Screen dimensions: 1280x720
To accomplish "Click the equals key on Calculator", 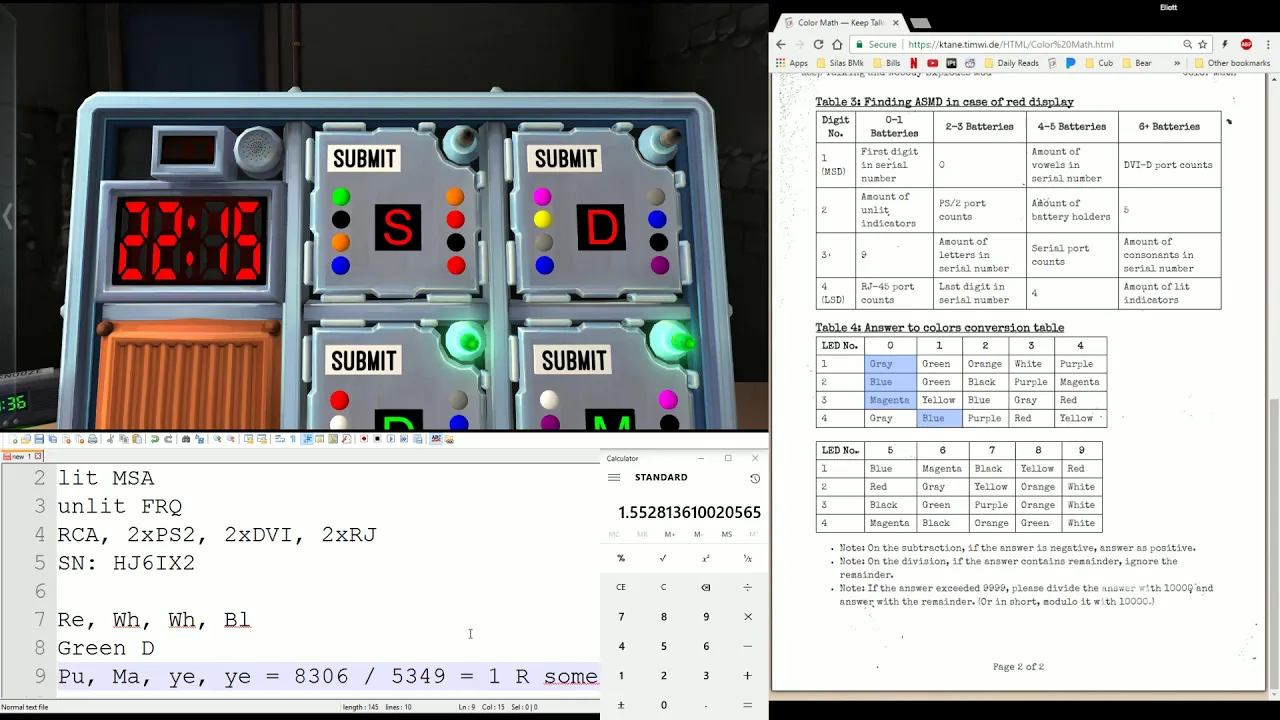I will 747,705.
